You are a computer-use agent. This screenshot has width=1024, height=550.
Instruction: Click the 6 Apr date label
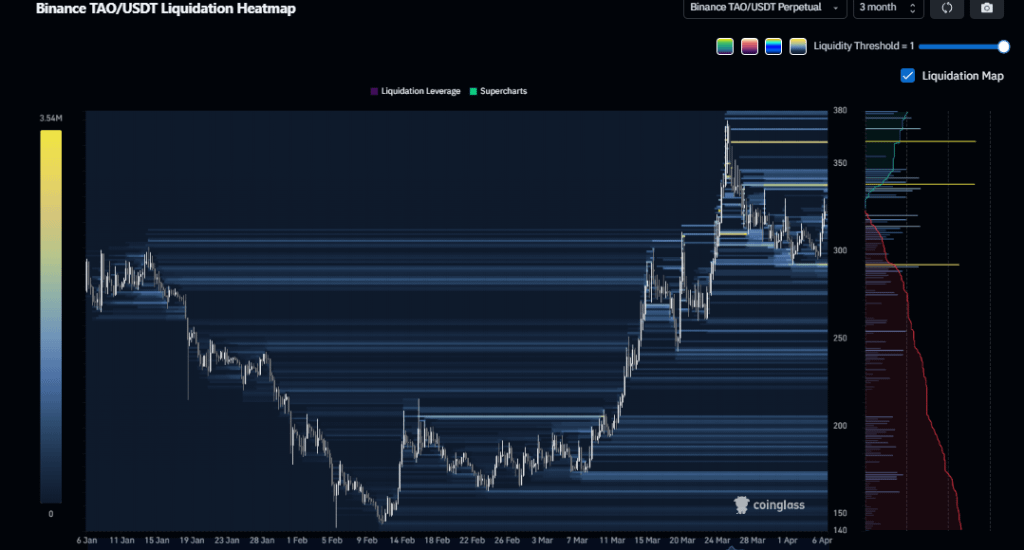(822, 540)
